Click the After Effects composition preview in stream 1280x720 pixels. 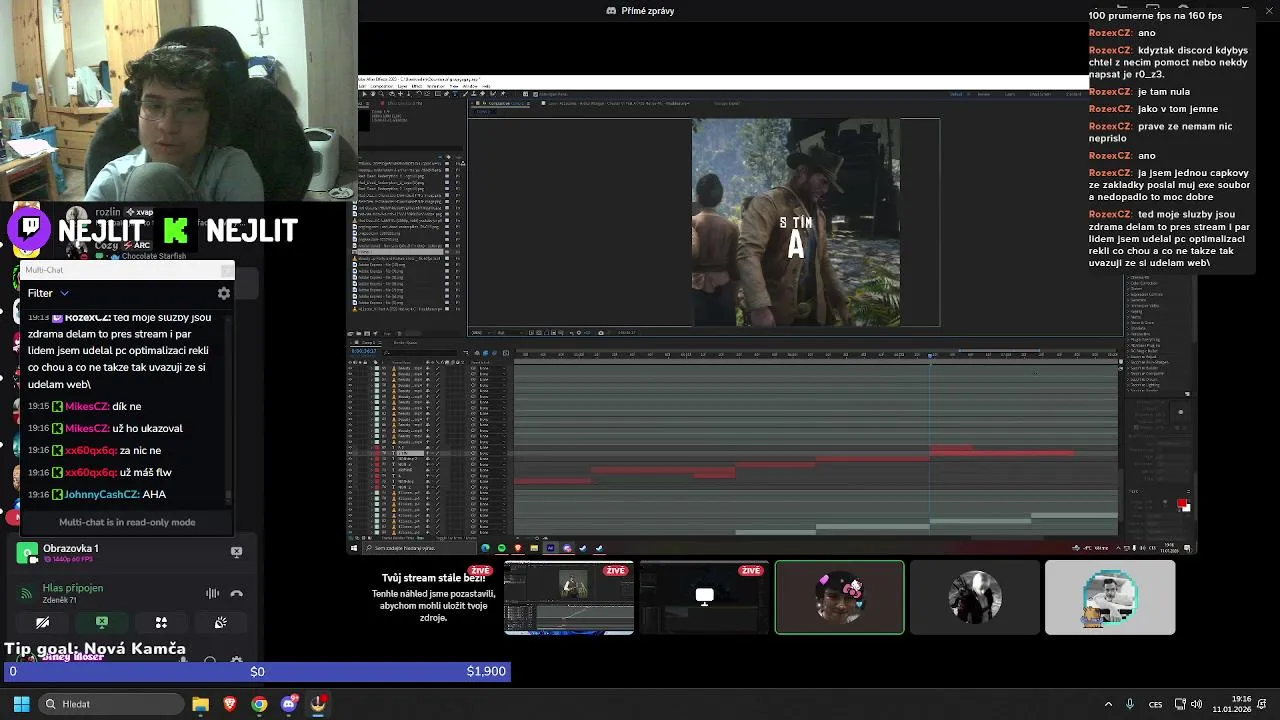click(796, 223)
